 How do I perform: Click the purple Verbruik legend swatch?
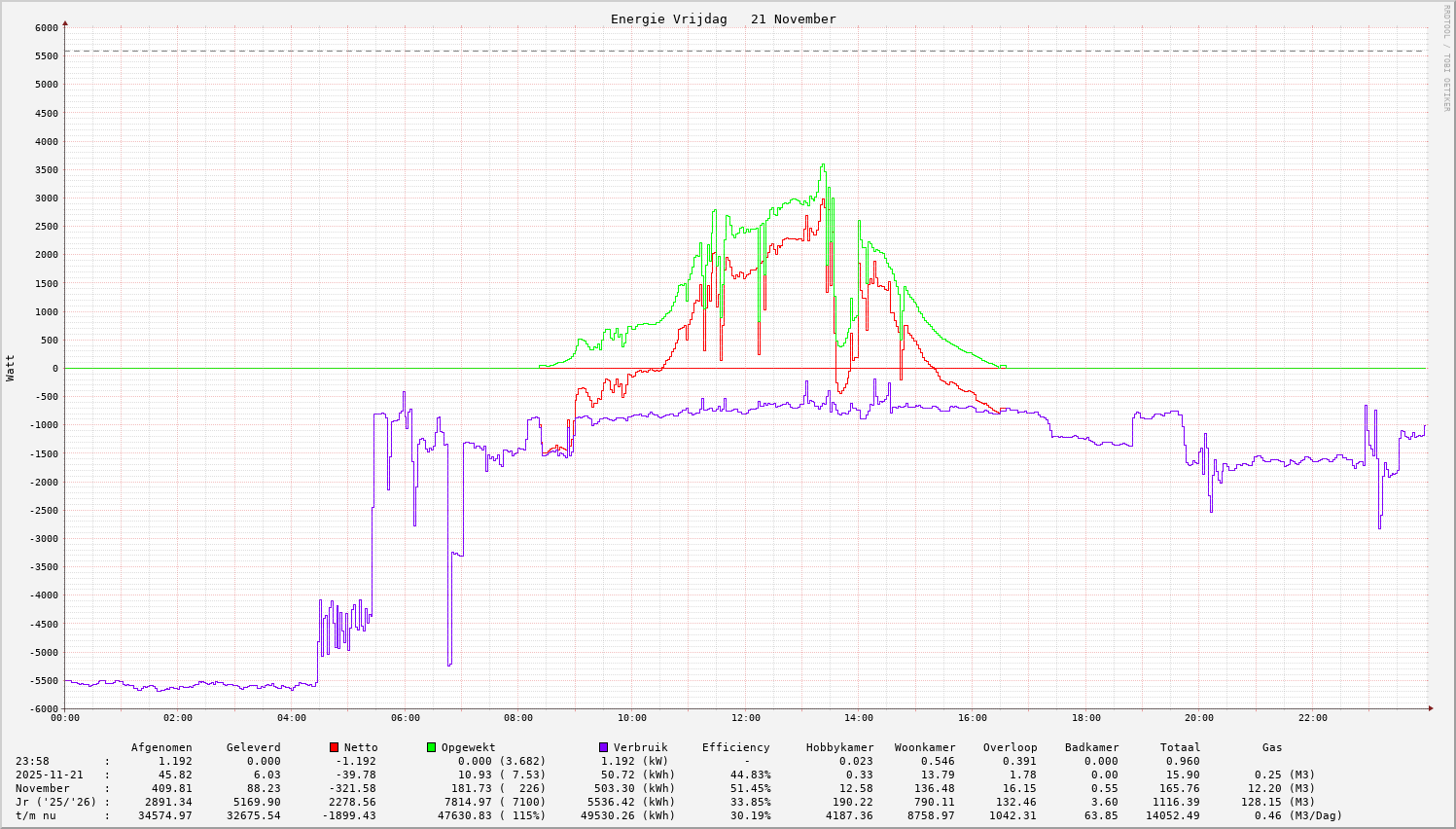(604, 747)
